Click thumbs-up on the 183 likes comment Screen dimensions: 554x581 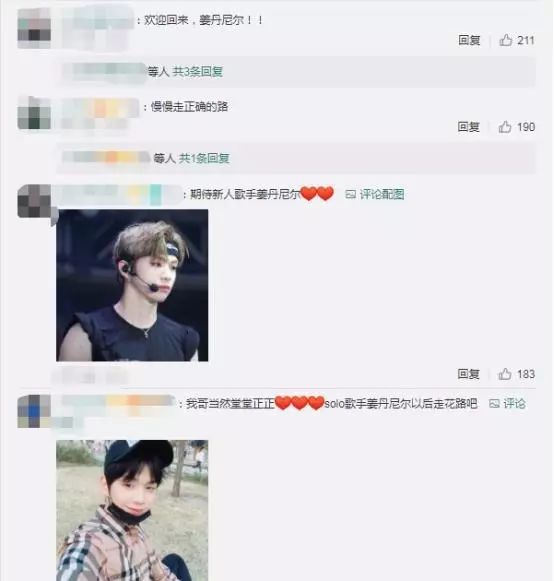pos(505,374)
